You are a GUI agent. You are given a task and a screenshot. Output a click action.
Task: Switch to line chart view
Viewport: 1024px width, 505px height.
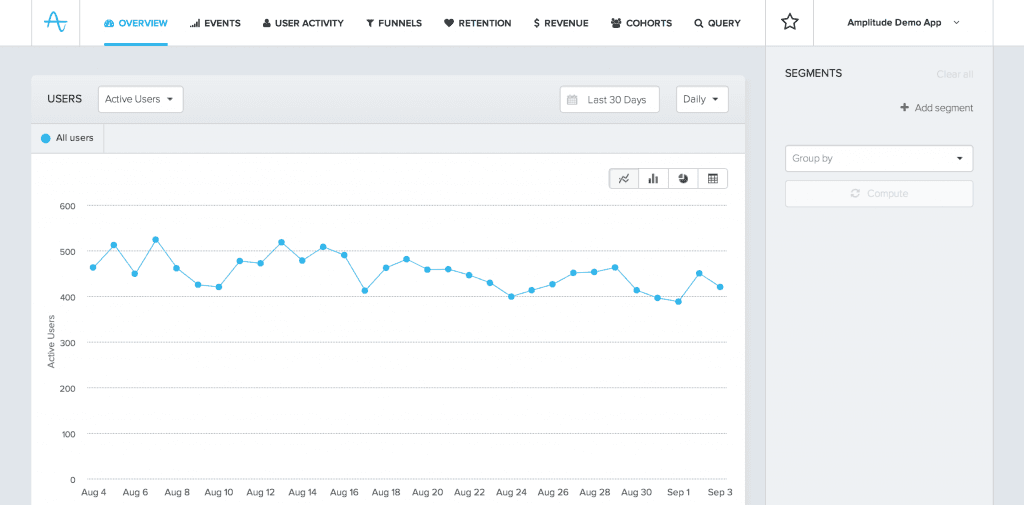pyautogui.click(x=624, y=179)
